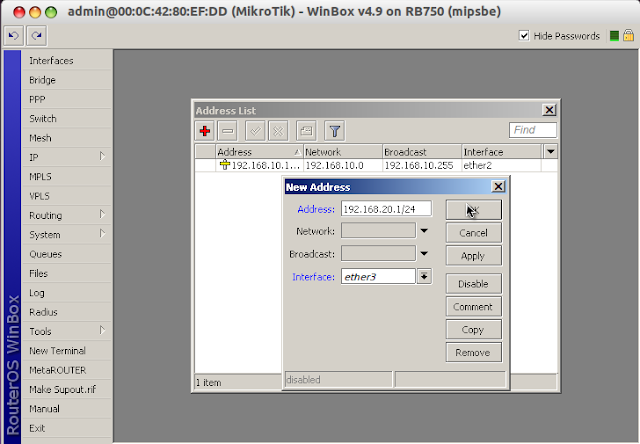Confirm with the OK button
Viewport: 640px width, 444px height.
pos(473,210)
